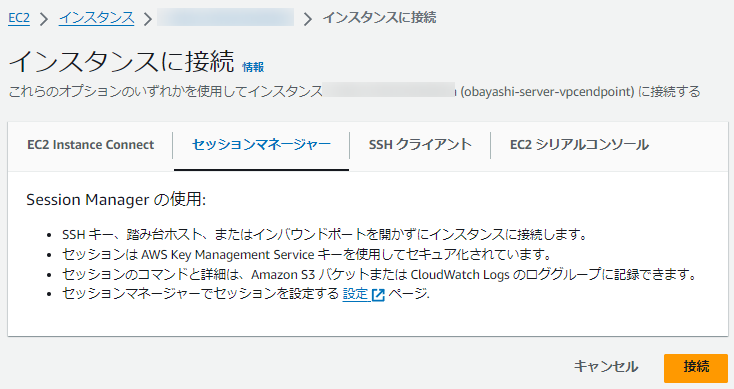Open the 設定 settings link
Viewport: 734px width, 389px height.
pyautogui.click(x=355, y=294)
